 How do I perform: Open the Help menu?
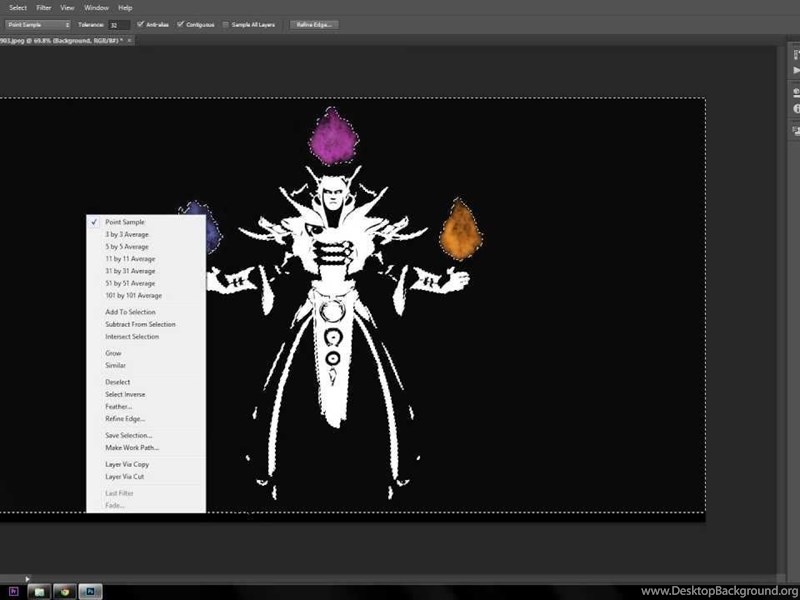[125, 8]
